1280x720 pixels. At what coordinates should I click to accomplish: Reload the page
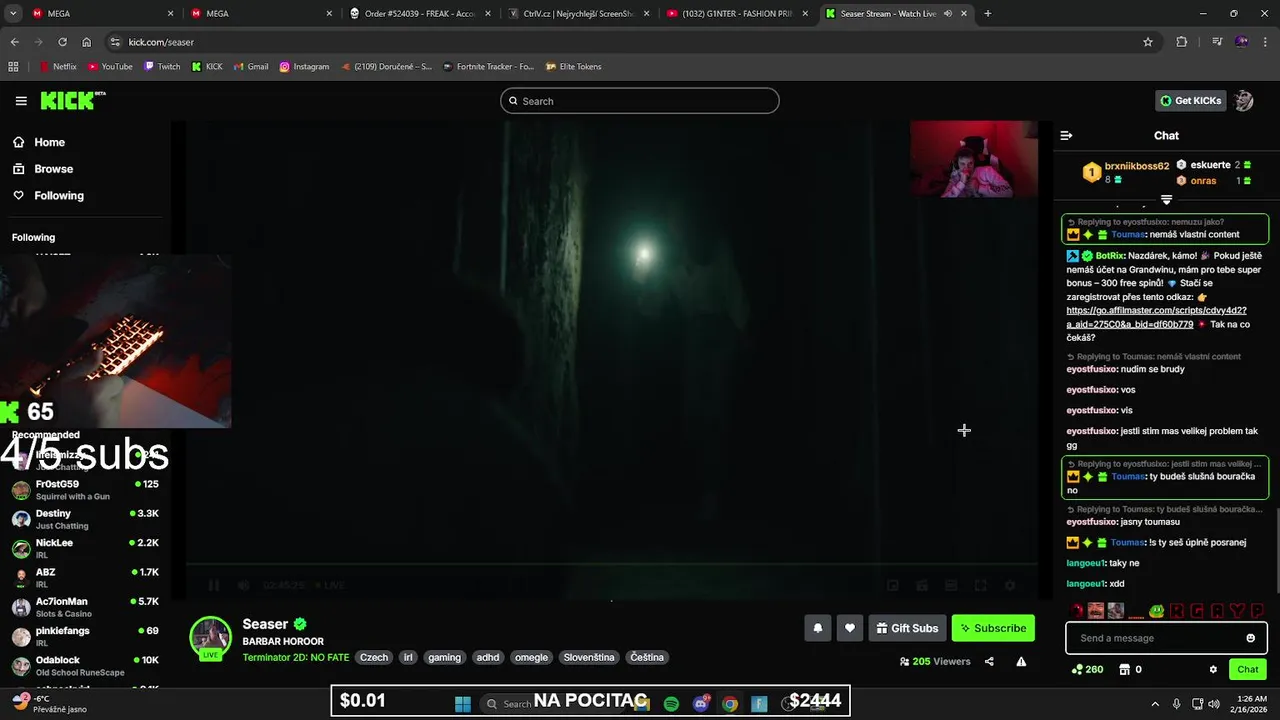pyautogui.click(x=62, y=42)
